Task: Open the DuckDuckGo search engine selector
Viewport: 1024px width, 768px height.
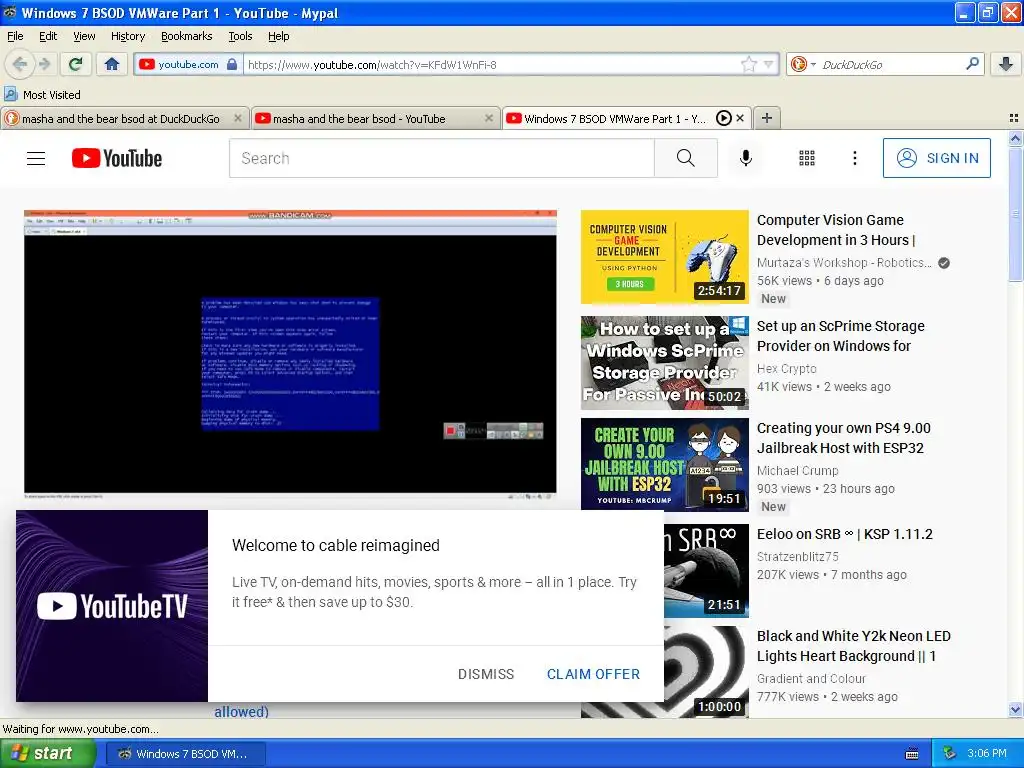Action: pos(803,64)
